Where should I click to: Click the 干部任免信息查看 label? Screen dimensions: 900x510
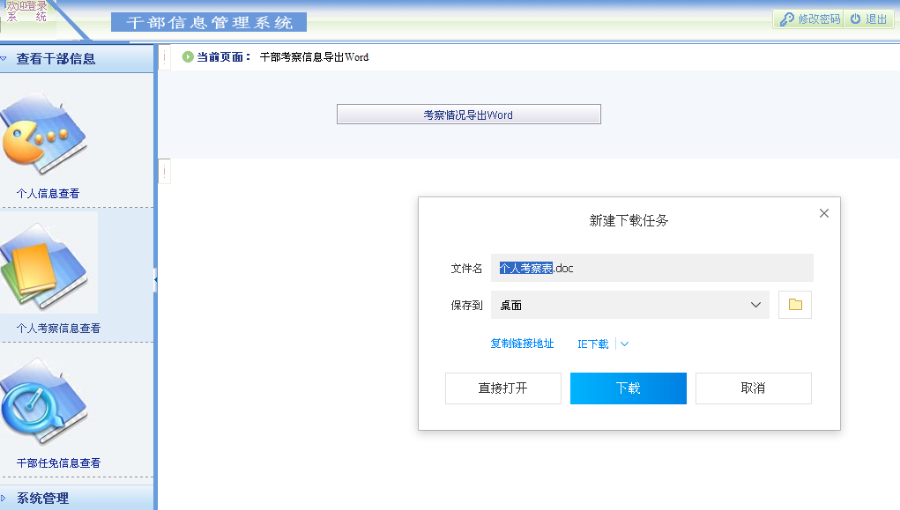[x=58, y=463]
